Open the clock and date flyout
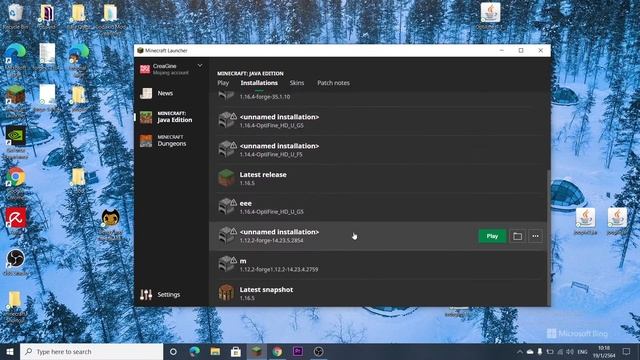Image resolution: width=640 pixels, height=360 pixels. (x=604, y=352)
